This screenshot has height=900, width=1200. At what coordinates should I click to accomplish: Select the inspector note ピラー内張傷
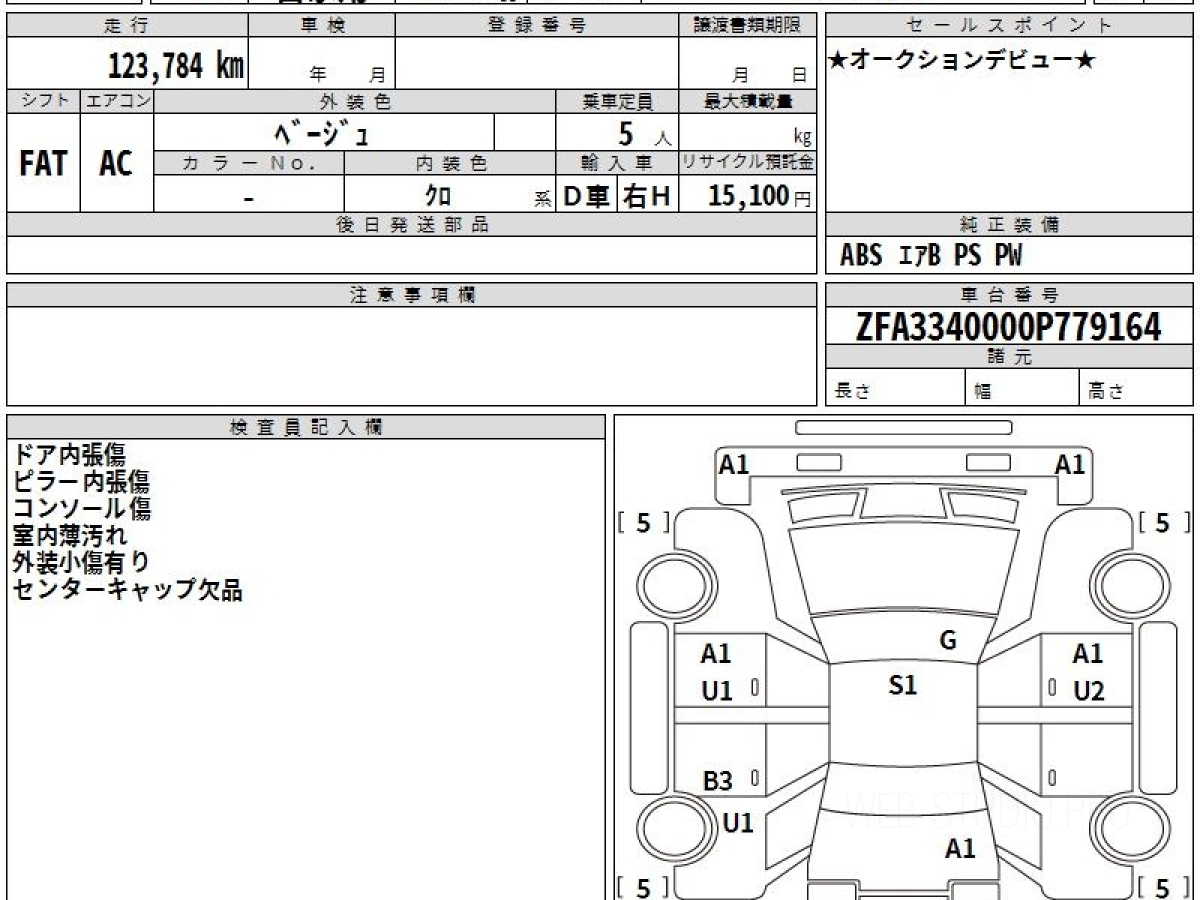coord(81,482)
